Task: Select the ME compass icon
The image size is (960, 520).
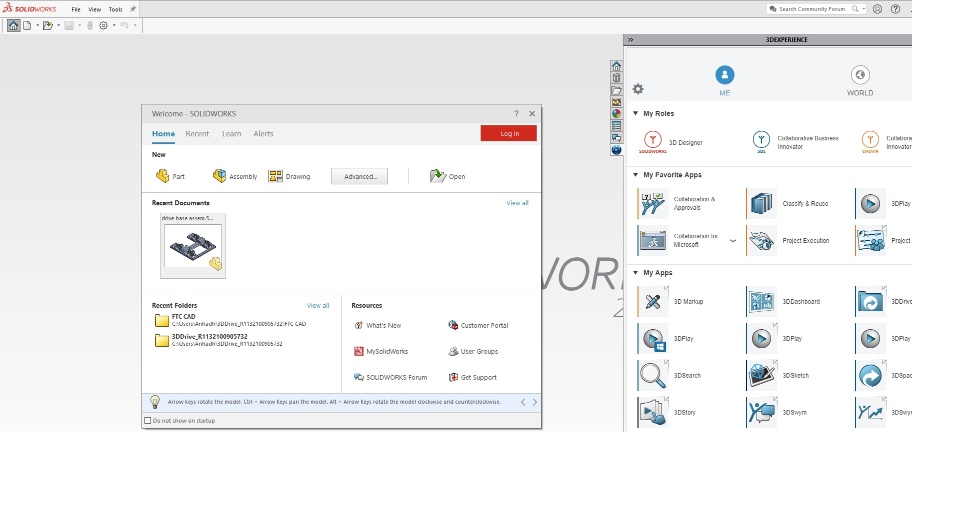Action: 724,75
